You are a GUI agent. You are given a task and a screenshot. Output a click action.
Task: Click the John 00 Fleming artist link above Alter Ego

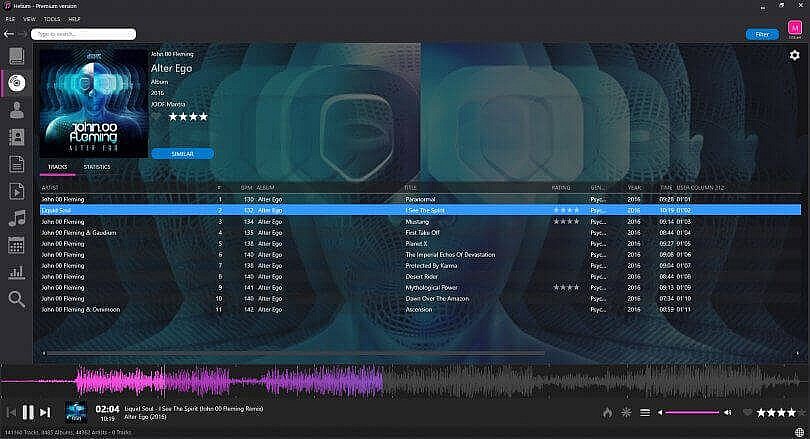click(x=172, y=54)
